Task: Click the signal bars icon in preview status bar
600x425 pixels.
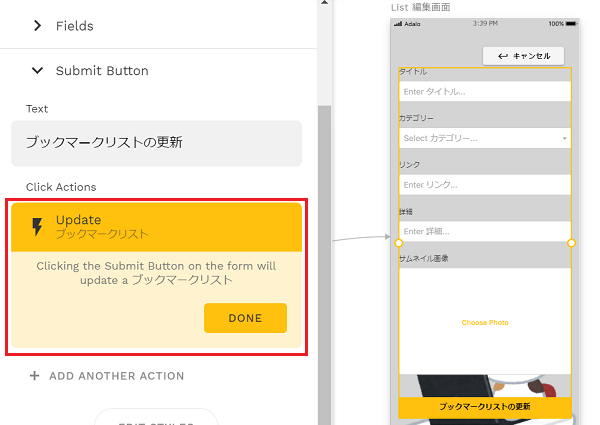Action: click(398, 24)
